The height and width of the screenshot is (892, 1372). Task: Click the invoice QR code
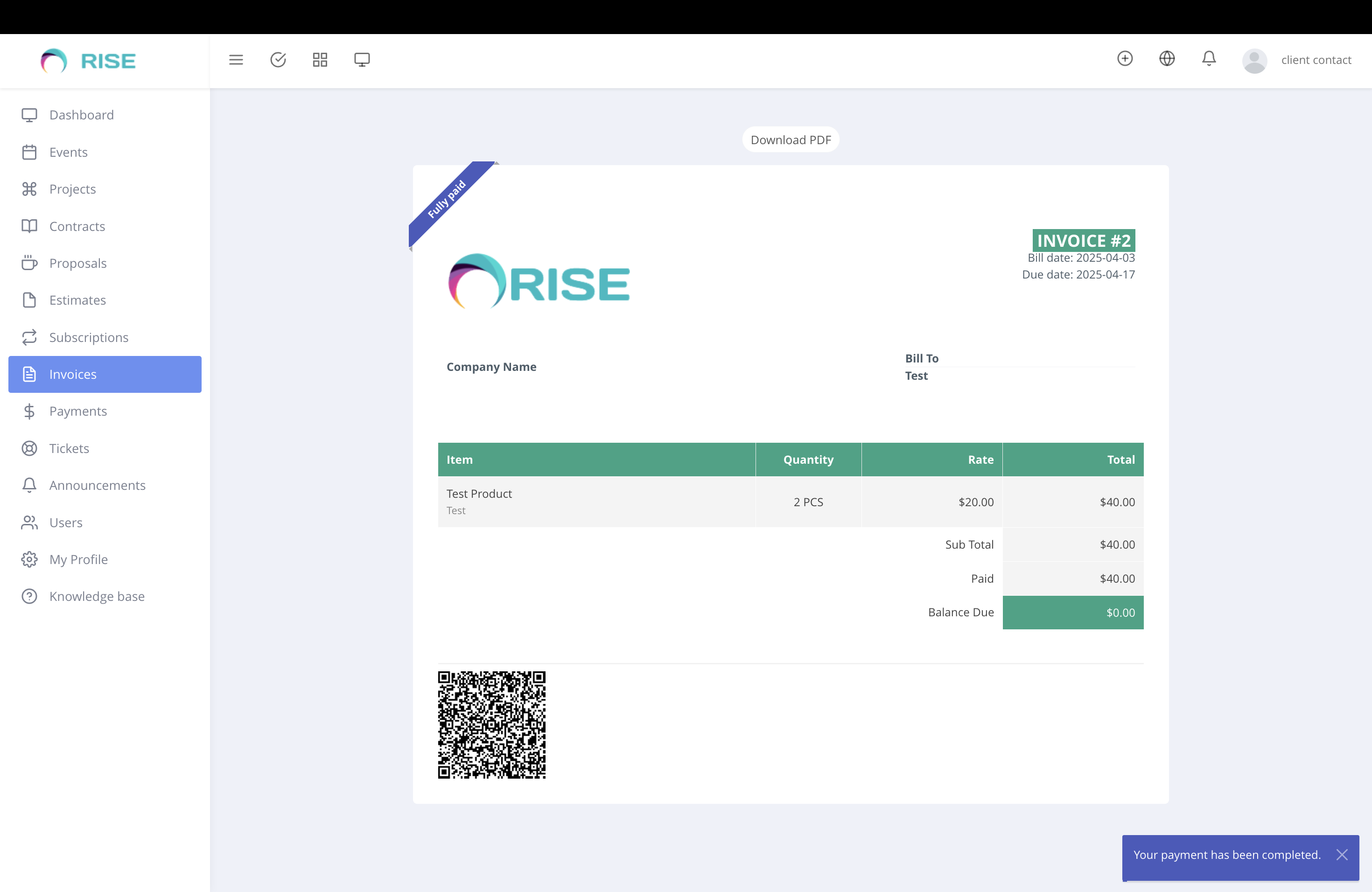pyautogui.click(x=492, y=725)
